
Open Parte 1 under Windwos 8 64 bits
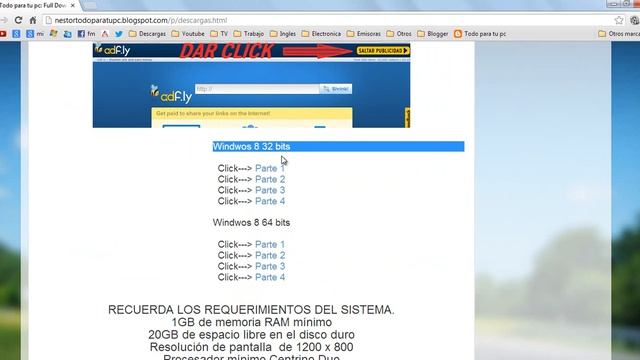click(270, 244)
